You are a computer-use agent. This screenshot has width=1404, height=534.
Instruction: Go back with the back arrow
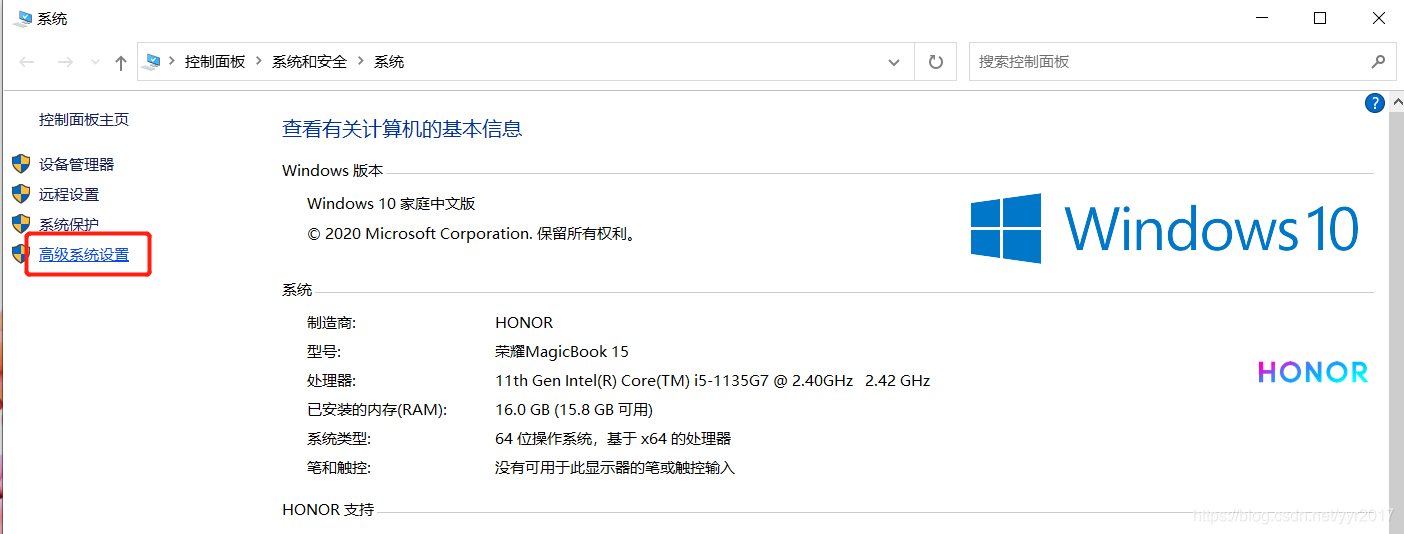coord(27,62)
